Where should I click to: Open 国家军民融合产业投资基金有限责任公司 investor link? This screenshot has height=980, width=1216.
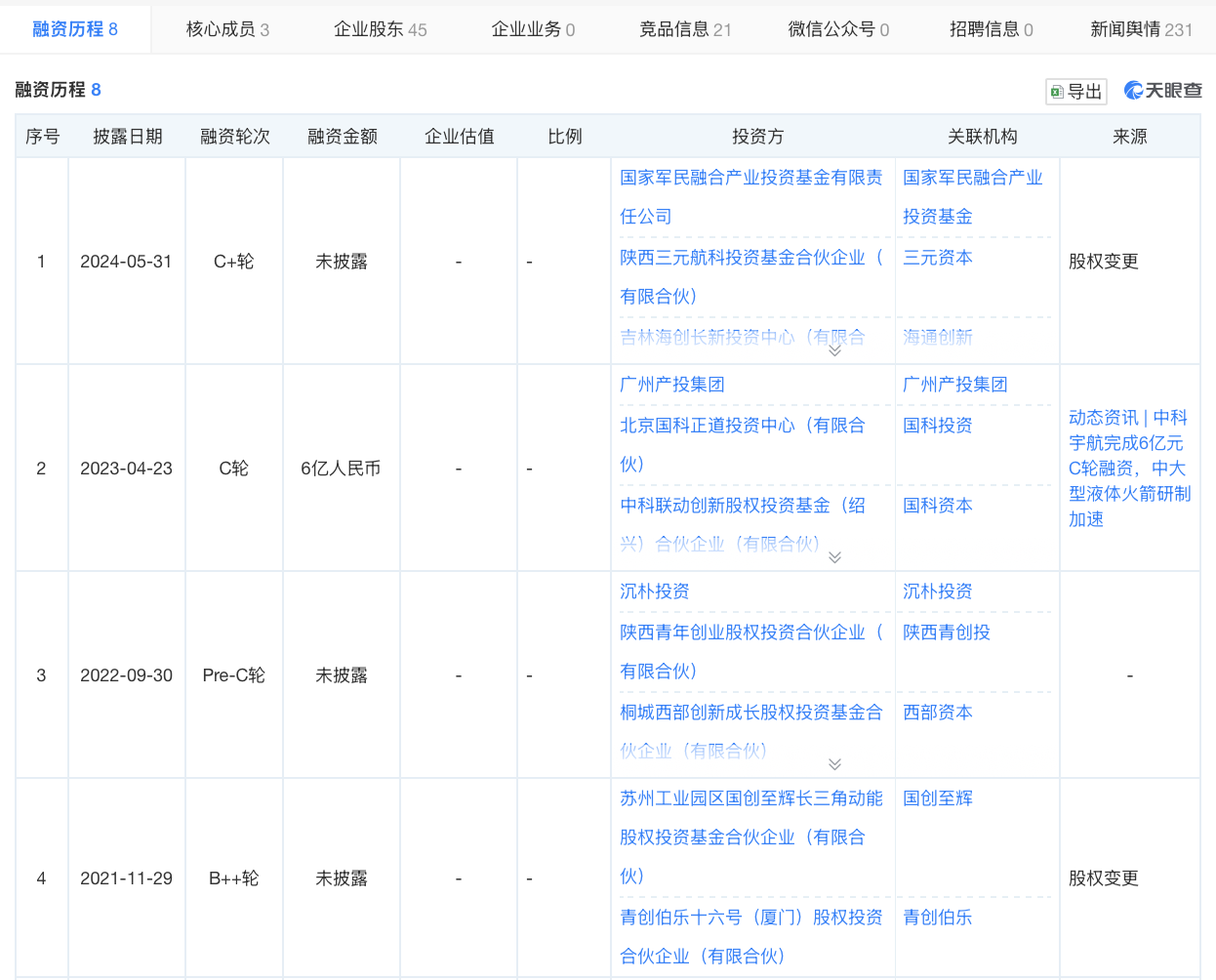point(750,178)
